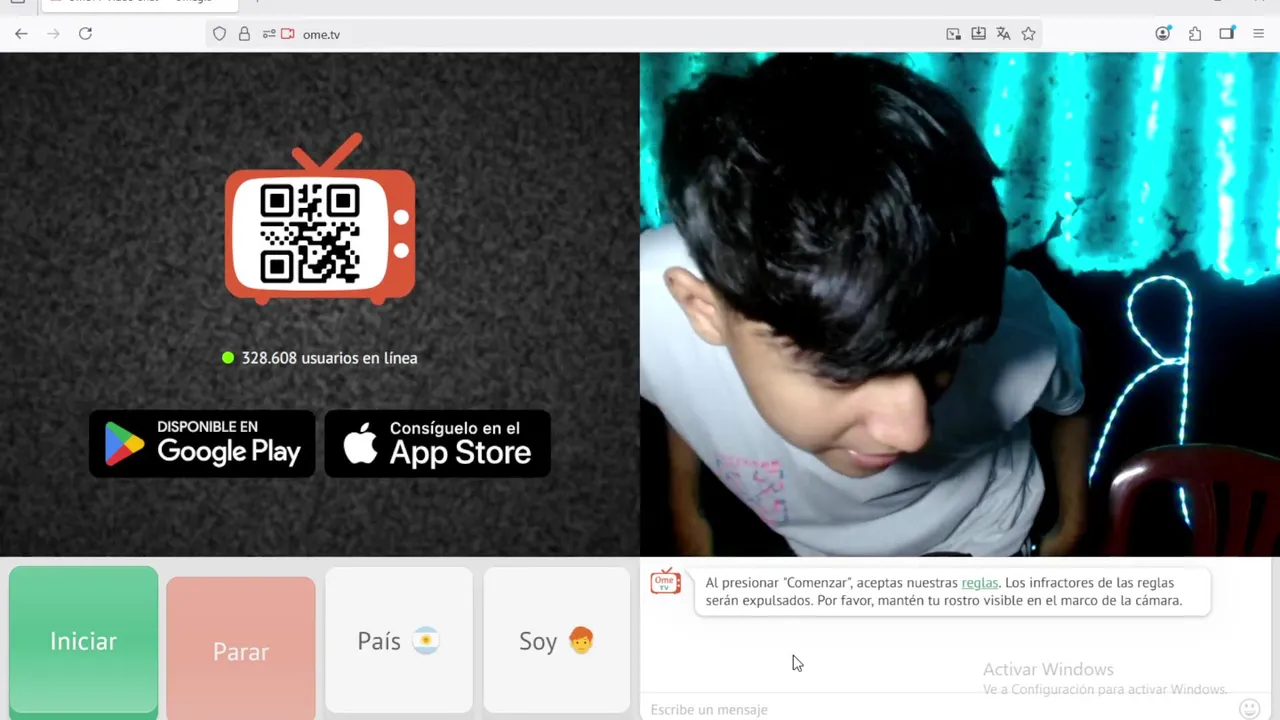This screenshot has height=720, width=1280.
Task: Go back to the previous page
Action: (21, 34)
